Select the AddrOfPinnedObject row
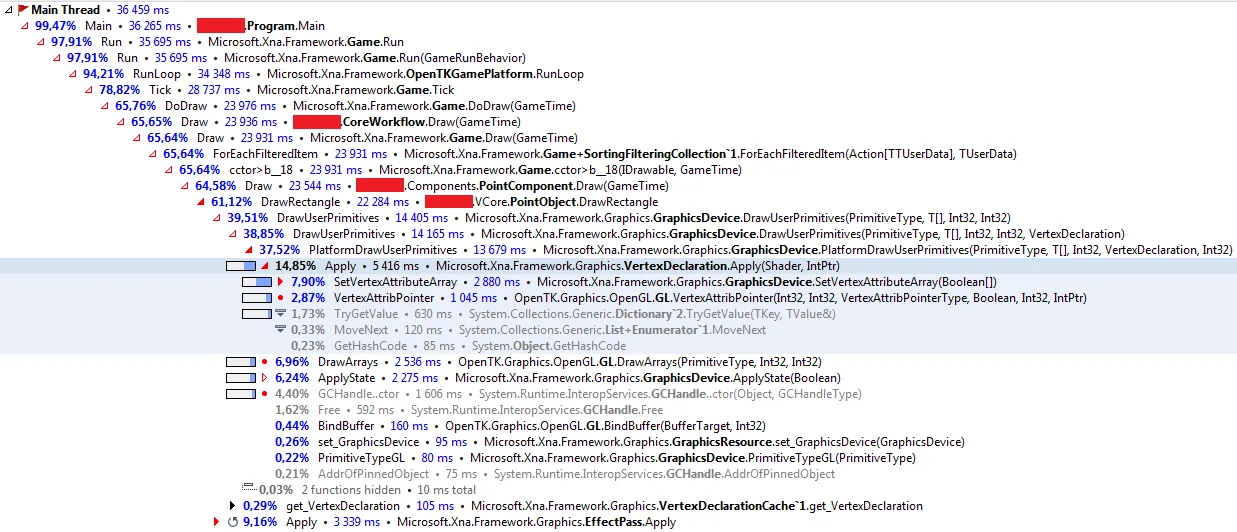Viewport: 1237px width, 532px height. point(618,474)
